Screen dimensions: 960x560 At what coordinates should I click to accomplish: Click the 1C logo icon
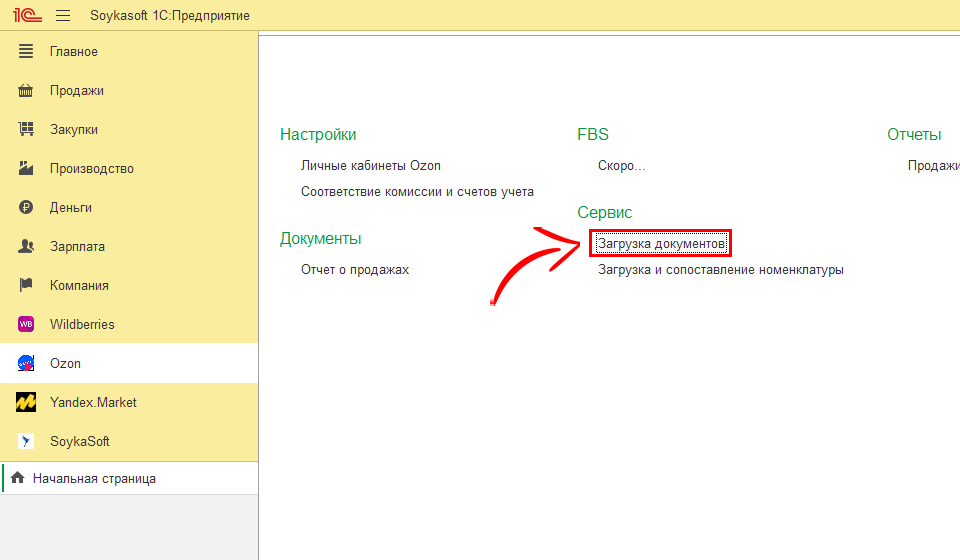(27, 15)
